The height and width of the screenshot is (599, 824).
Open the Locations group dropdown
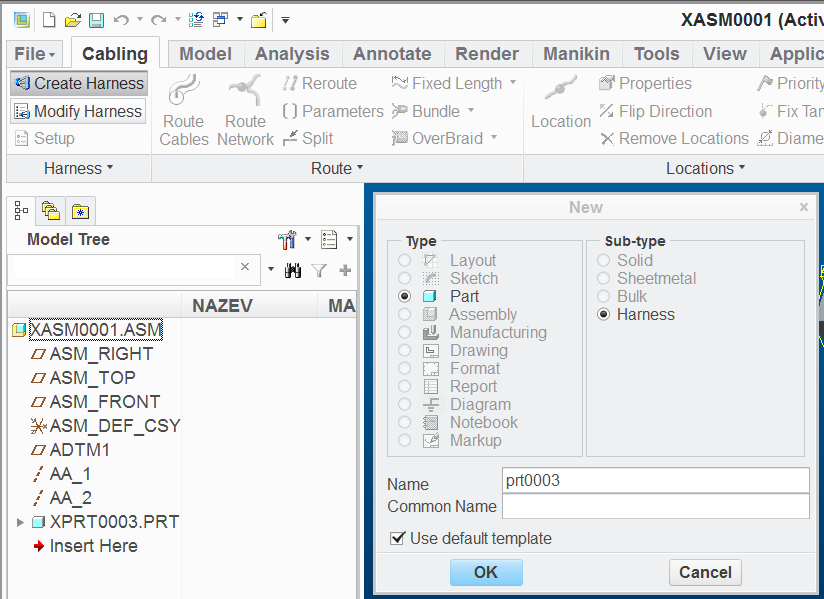(x=705, y=168)
